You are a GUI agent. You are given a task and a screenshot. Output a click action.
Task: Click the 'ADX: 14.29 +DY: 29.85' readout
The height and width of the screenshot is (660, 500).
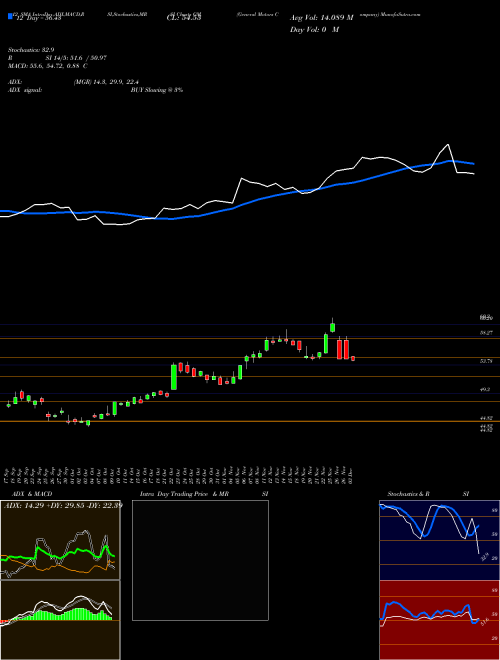(x=46, y=505)
